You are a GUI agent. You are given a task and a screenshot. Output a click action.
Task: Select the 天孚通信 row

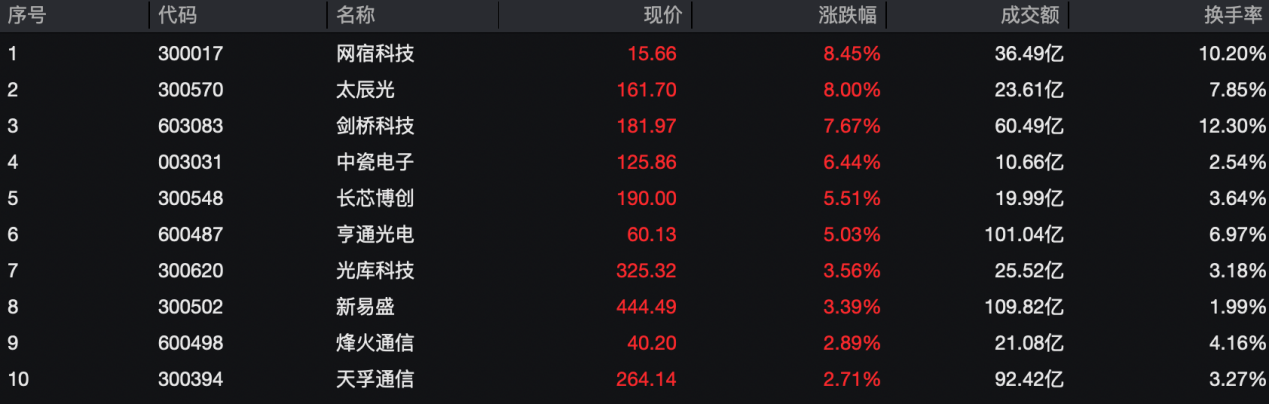634,379
